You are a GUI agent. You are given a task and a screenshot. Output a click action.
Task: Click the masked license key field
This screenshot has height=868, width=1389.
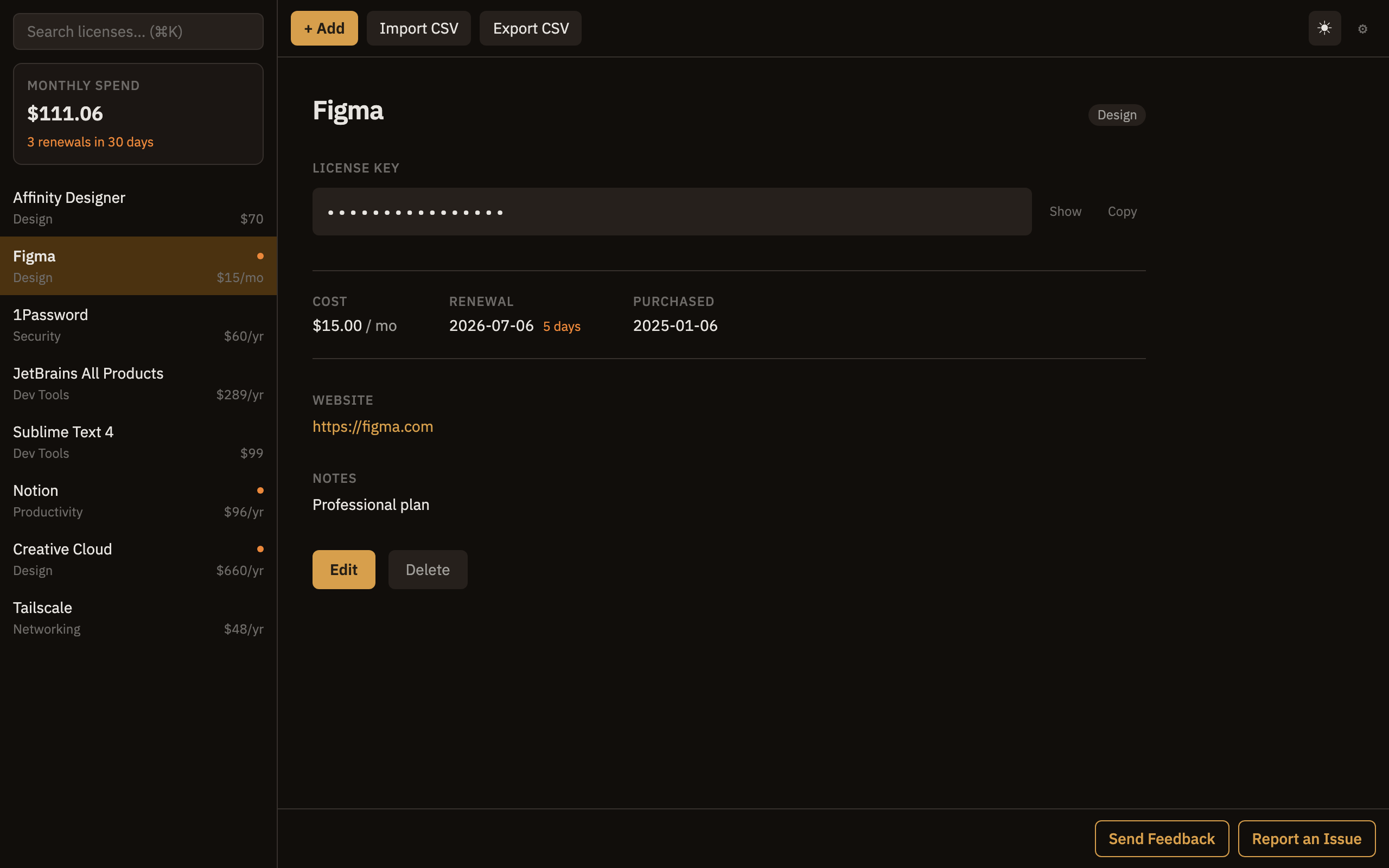[x=672, y=211]
